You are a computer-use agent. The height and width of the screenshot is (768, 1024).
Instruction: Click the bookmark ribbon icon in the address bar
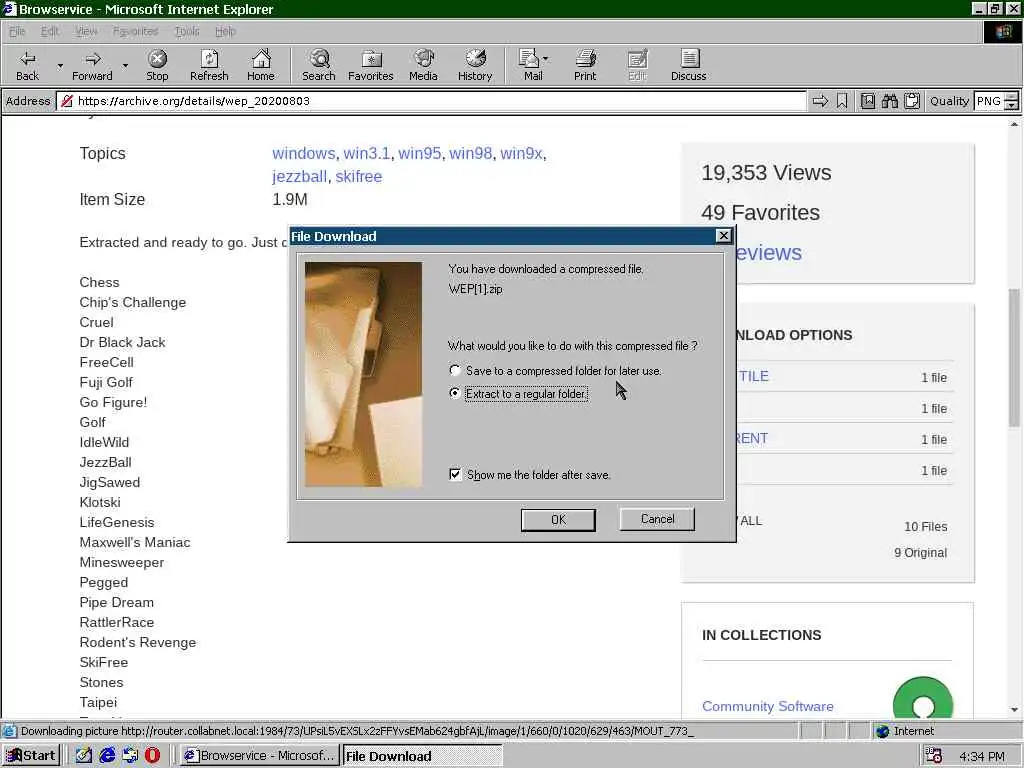[842, 101]
